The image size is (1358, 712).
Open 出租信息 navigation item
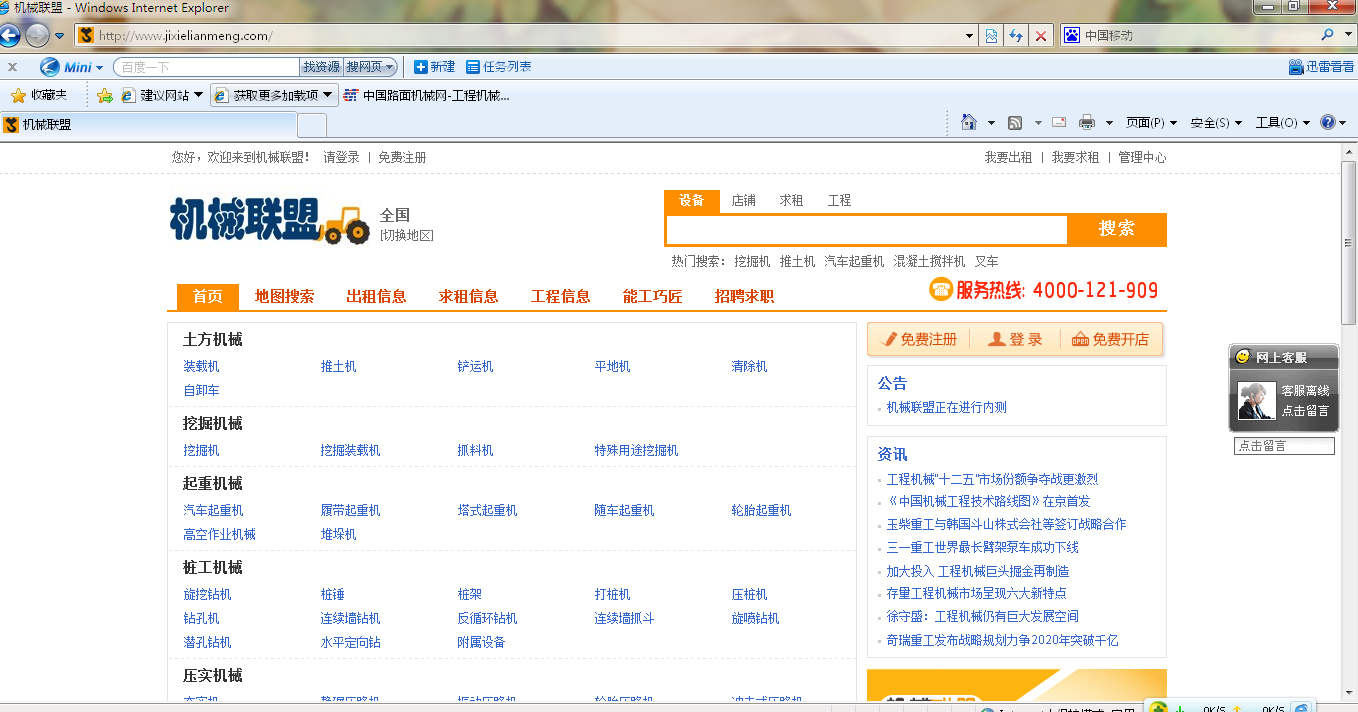pyautogui.click(x=376, y=296)
